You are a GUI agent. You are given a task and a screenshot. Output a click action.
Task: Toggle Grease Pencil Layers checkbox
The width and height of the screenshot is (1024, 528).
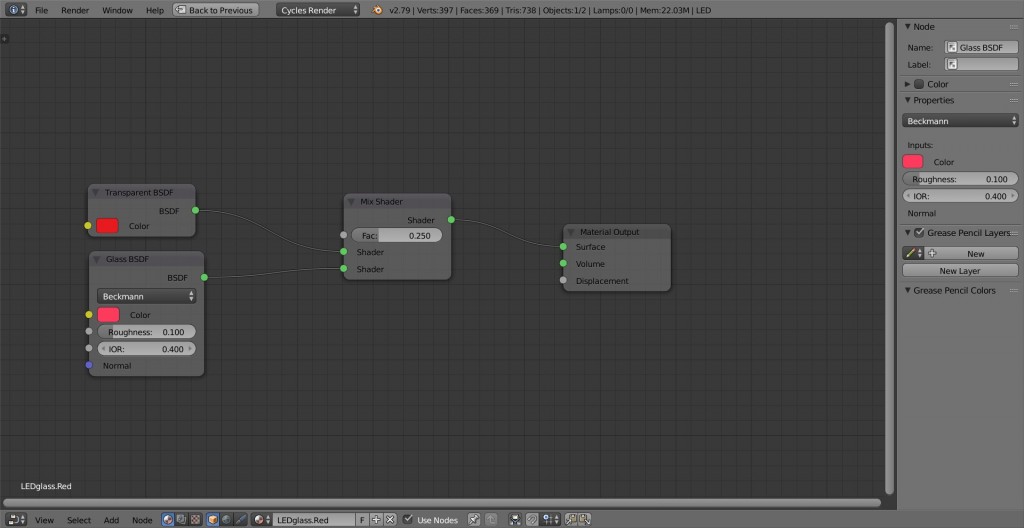point(919,233)
